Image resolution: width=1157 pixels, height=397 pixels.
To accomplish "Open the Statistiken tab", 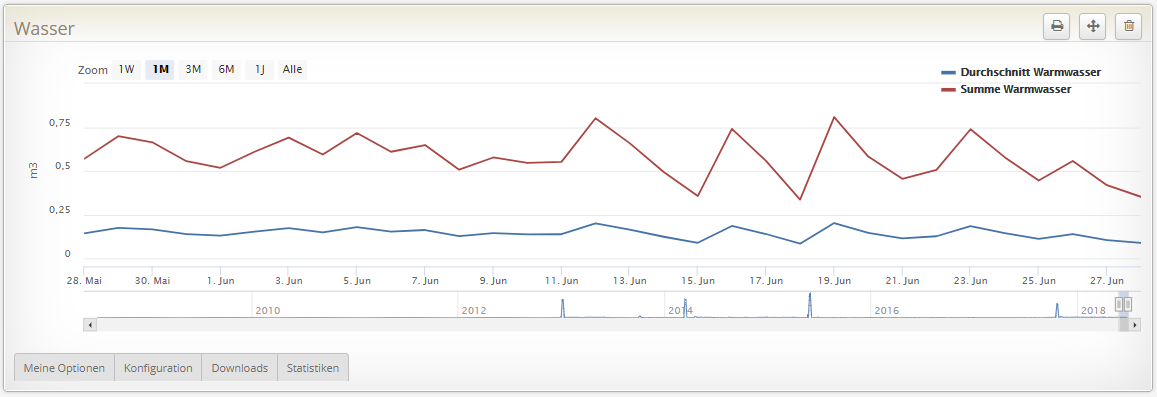I will pos(313,367).
